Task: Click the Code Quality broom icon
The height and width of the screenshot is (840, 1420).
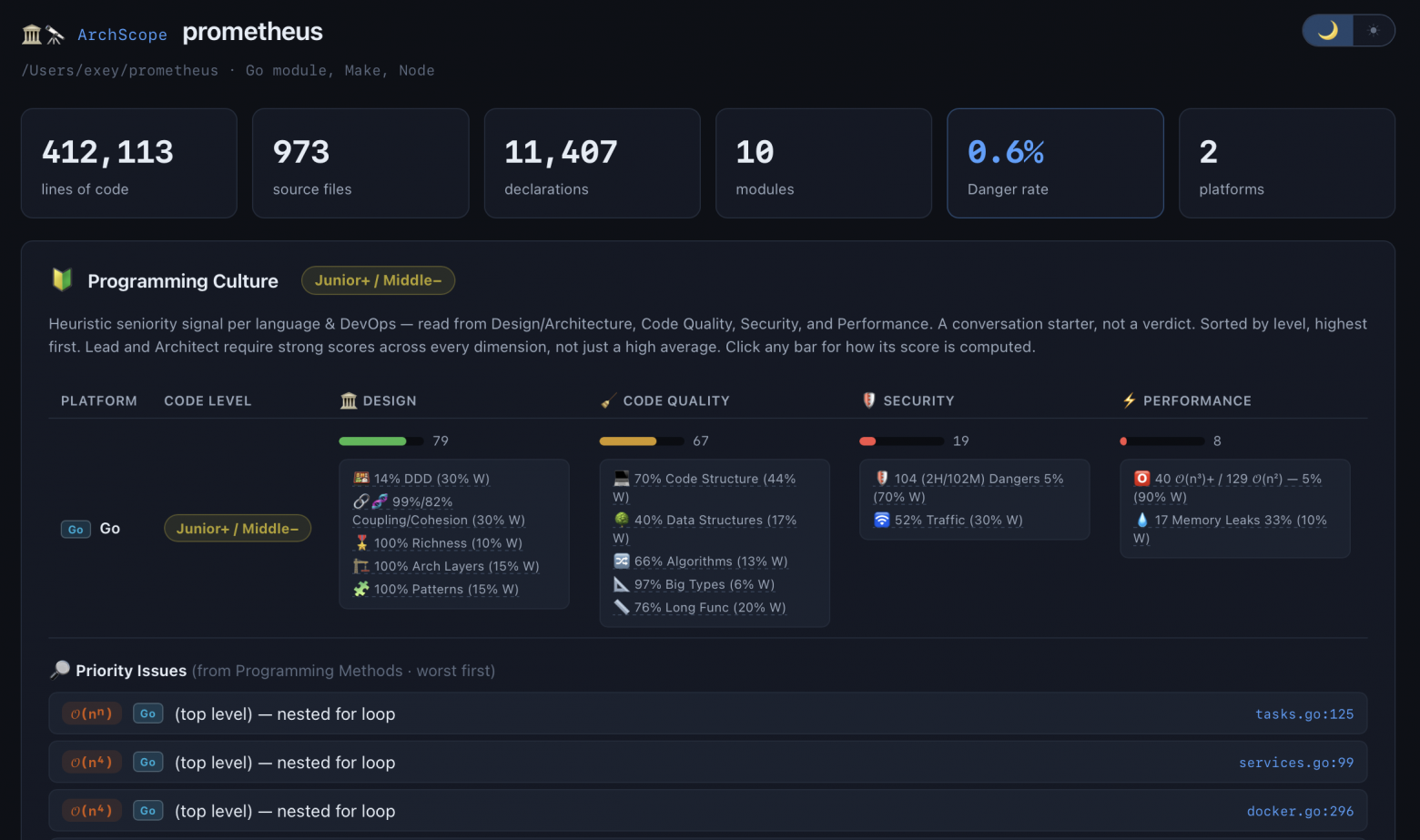Action: point(608,400)
